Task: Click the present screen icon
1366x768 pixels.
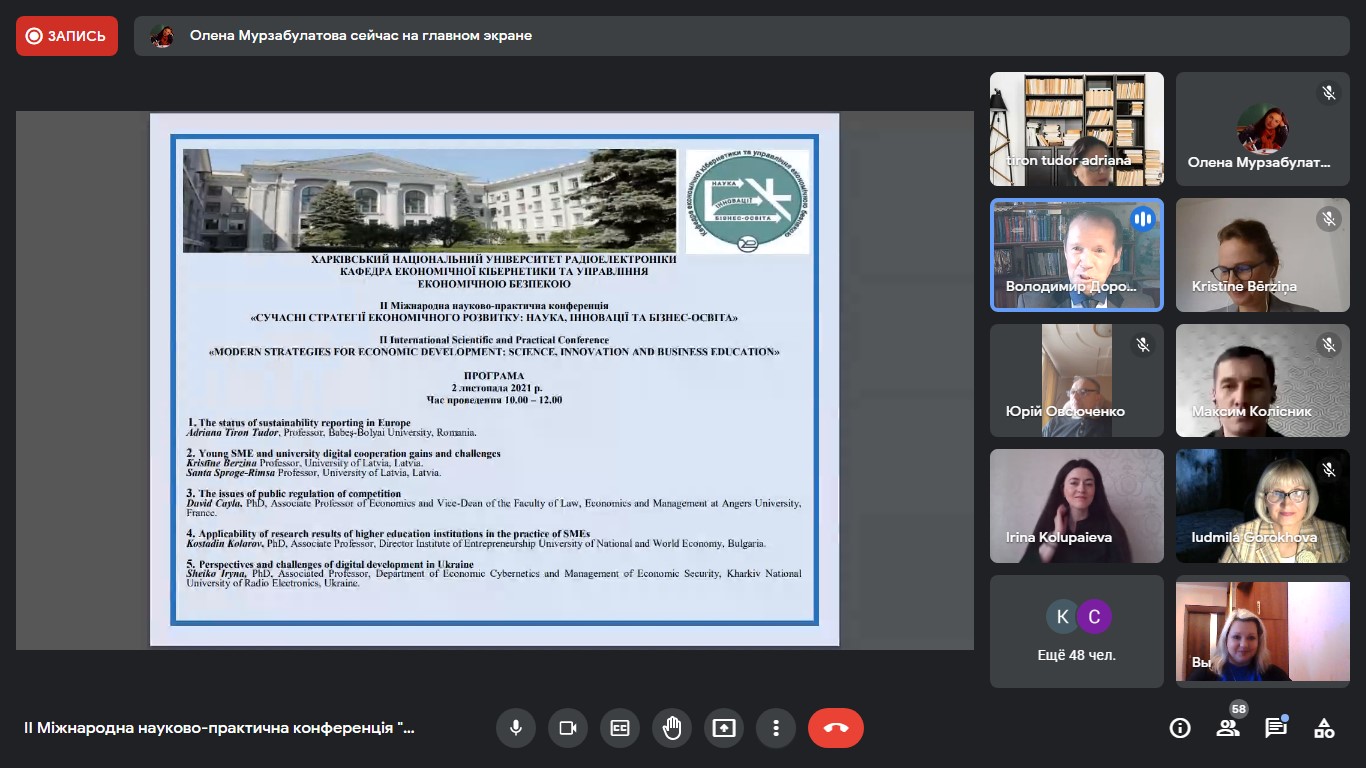Action: click(x=724, y=728)
